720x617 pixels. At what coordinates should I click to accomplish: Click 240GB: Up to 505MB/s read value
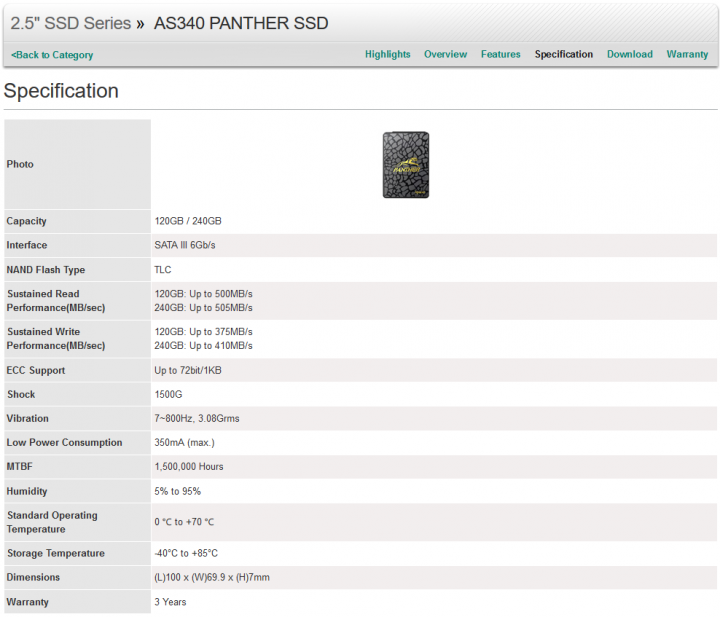coord(203,308)
